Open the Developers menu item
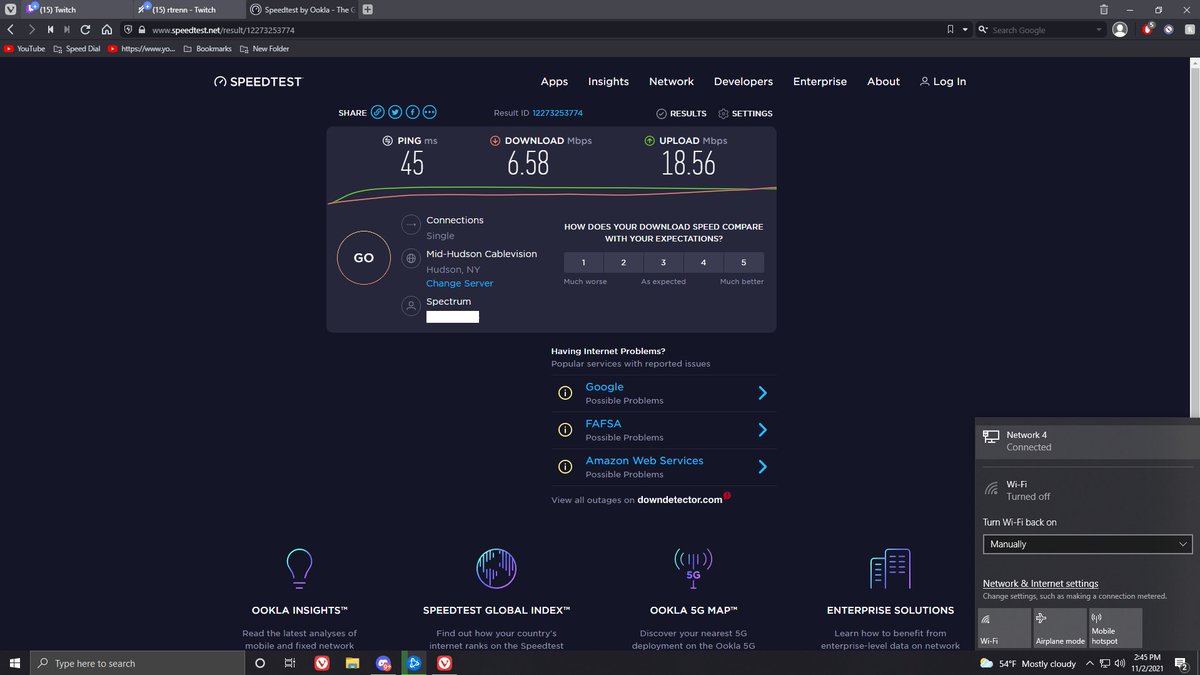Image resolution: width=1200 pixels, height=675 pixels. pos(743,82)
